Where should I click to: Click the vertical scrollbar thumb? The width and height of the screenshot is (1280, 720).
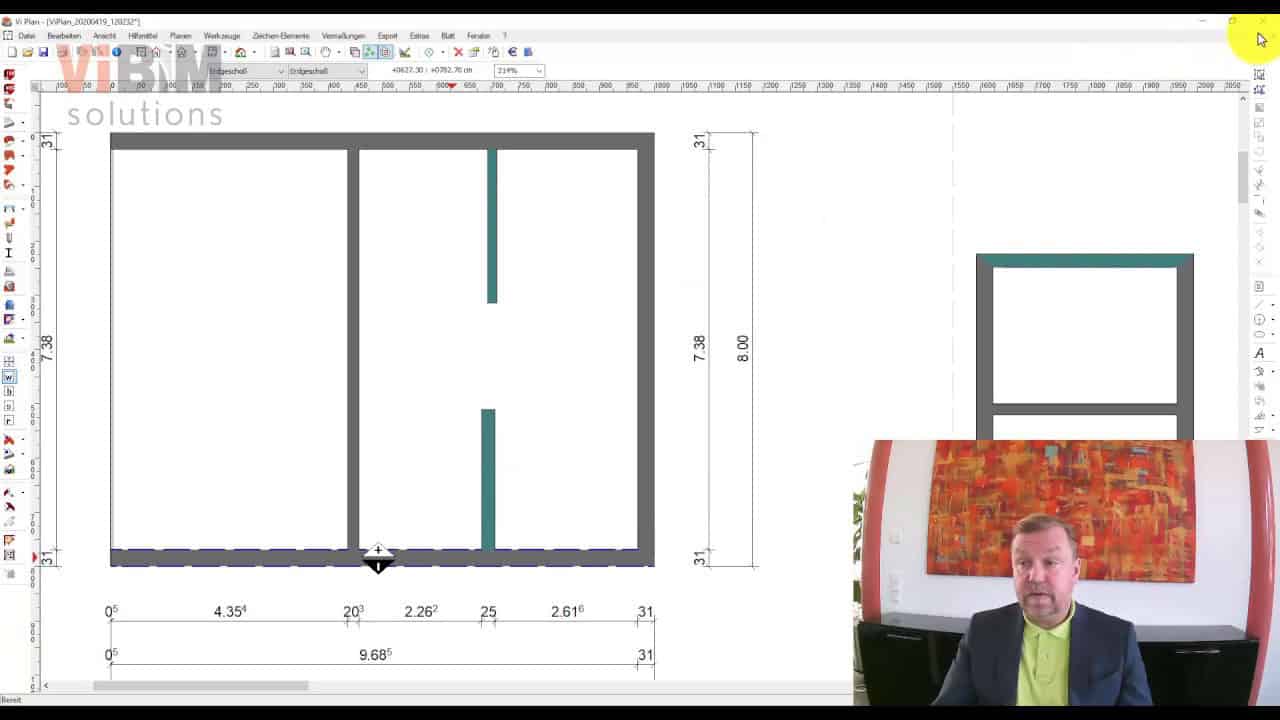tap(1243, 177)
